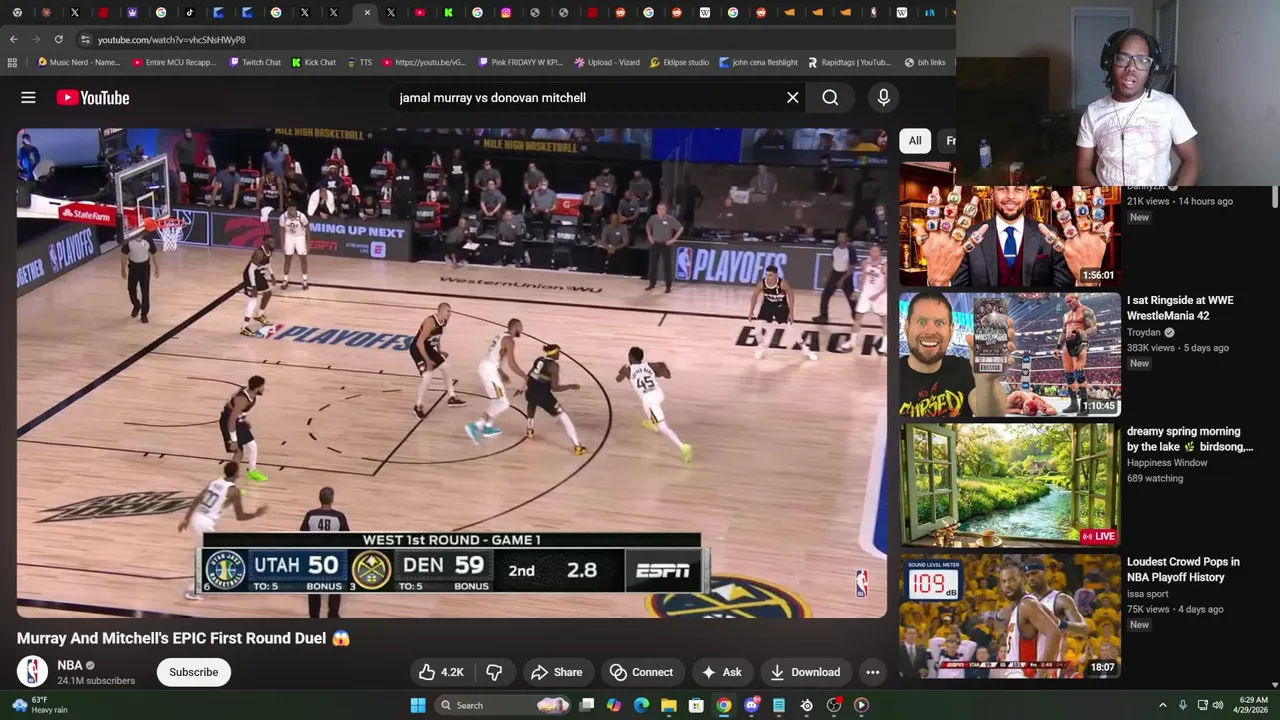Open Twitch Chat bookmark
Image resolution: width=1280 pixels, height=720 pixels.
(x=255, y=62)
